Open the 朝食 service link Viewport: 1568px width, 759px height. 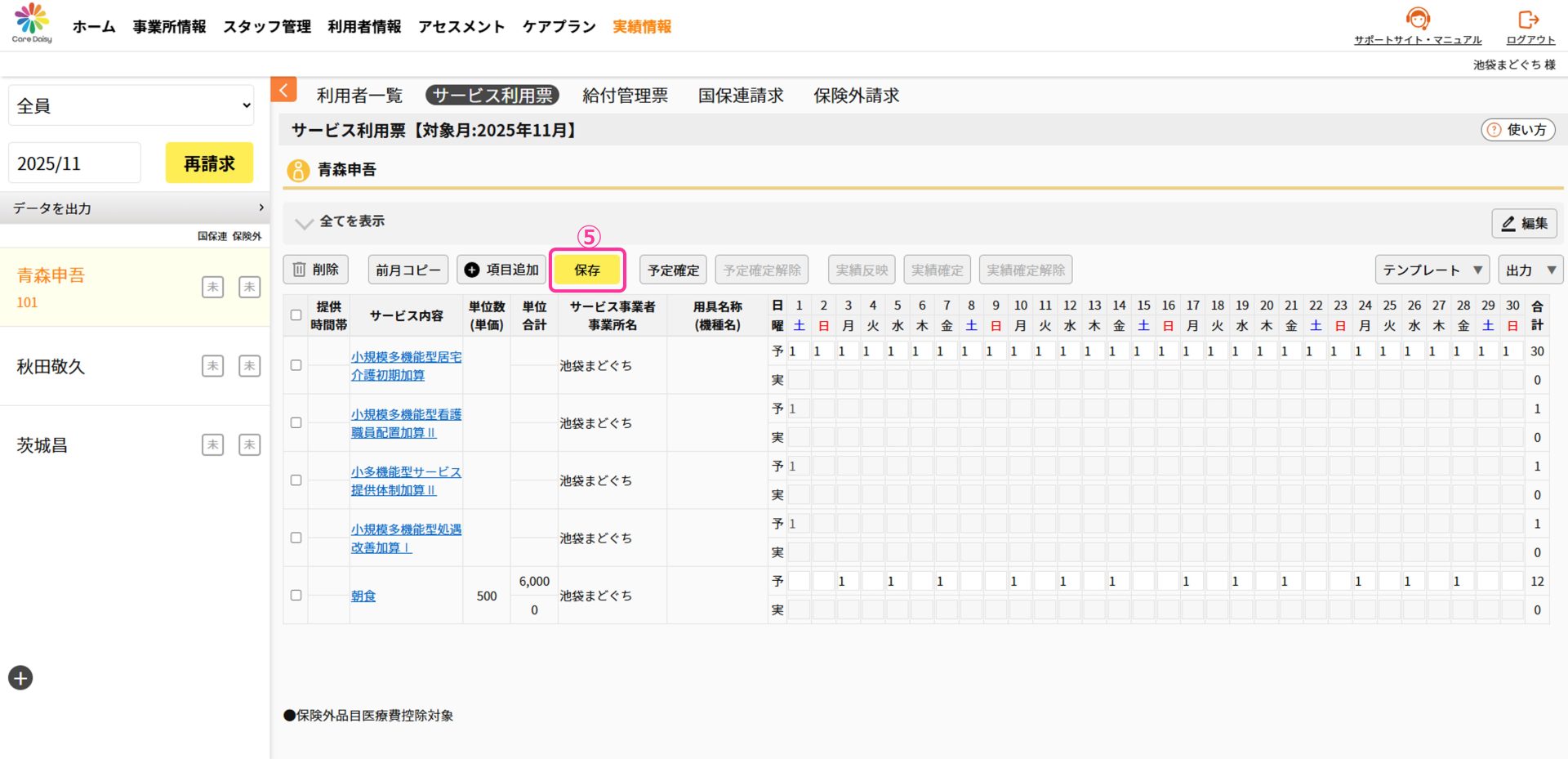363,596
